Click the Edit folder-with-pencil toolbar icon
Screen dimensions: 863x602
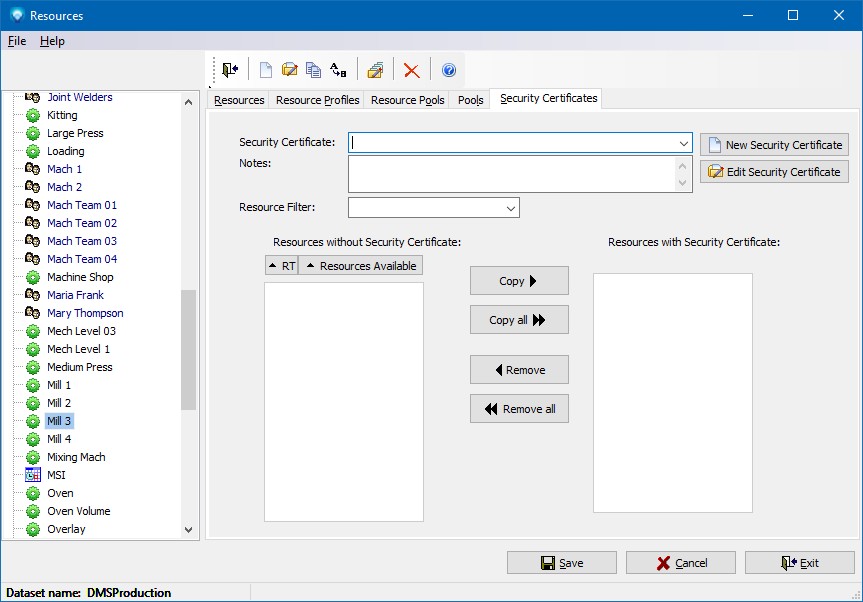(289, 70)
